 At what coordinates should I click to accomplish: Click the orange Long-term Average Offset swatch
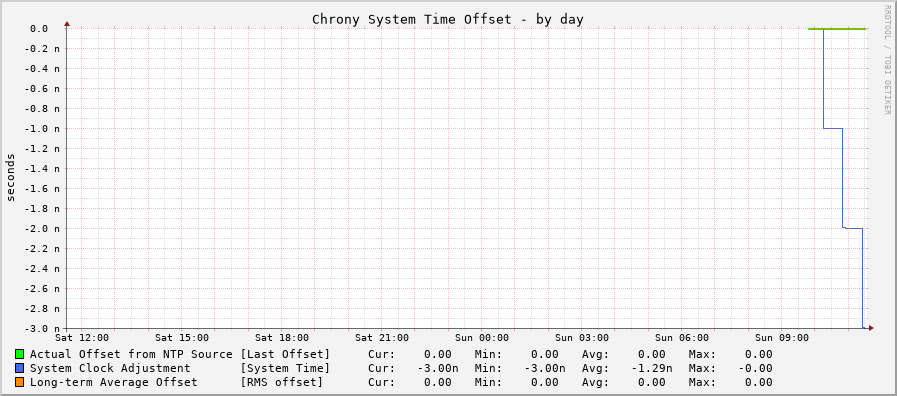tap(19, 382)
